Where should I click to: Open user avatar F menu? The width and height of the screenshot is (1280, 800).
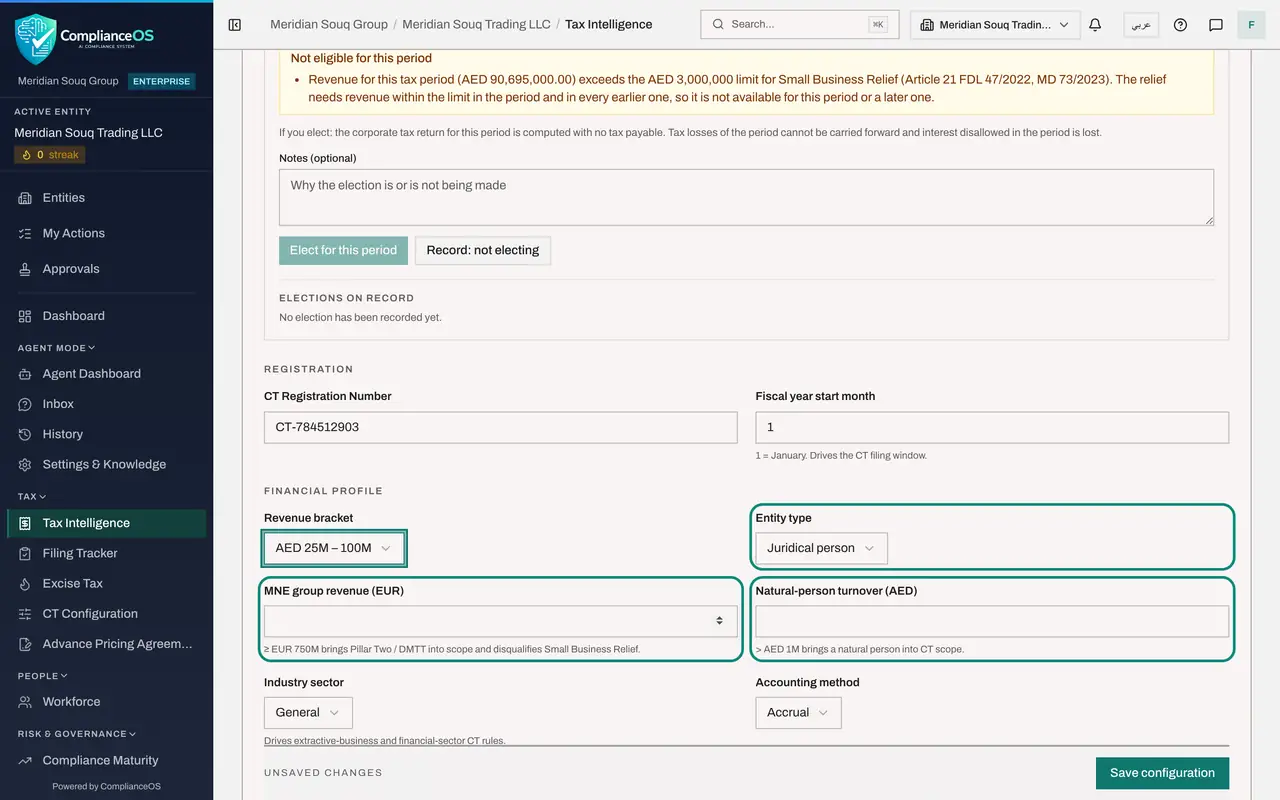1252,24
